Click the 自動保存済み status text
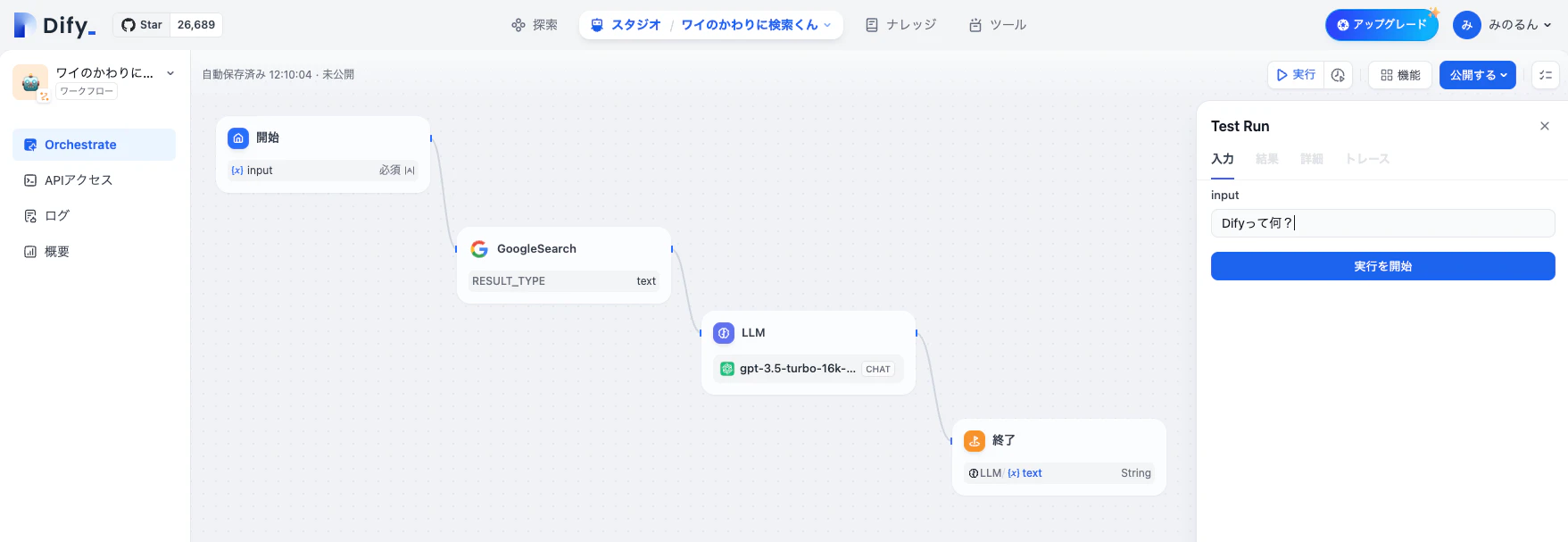Viewport: 1568px width, 542px height. coord(278,75)
